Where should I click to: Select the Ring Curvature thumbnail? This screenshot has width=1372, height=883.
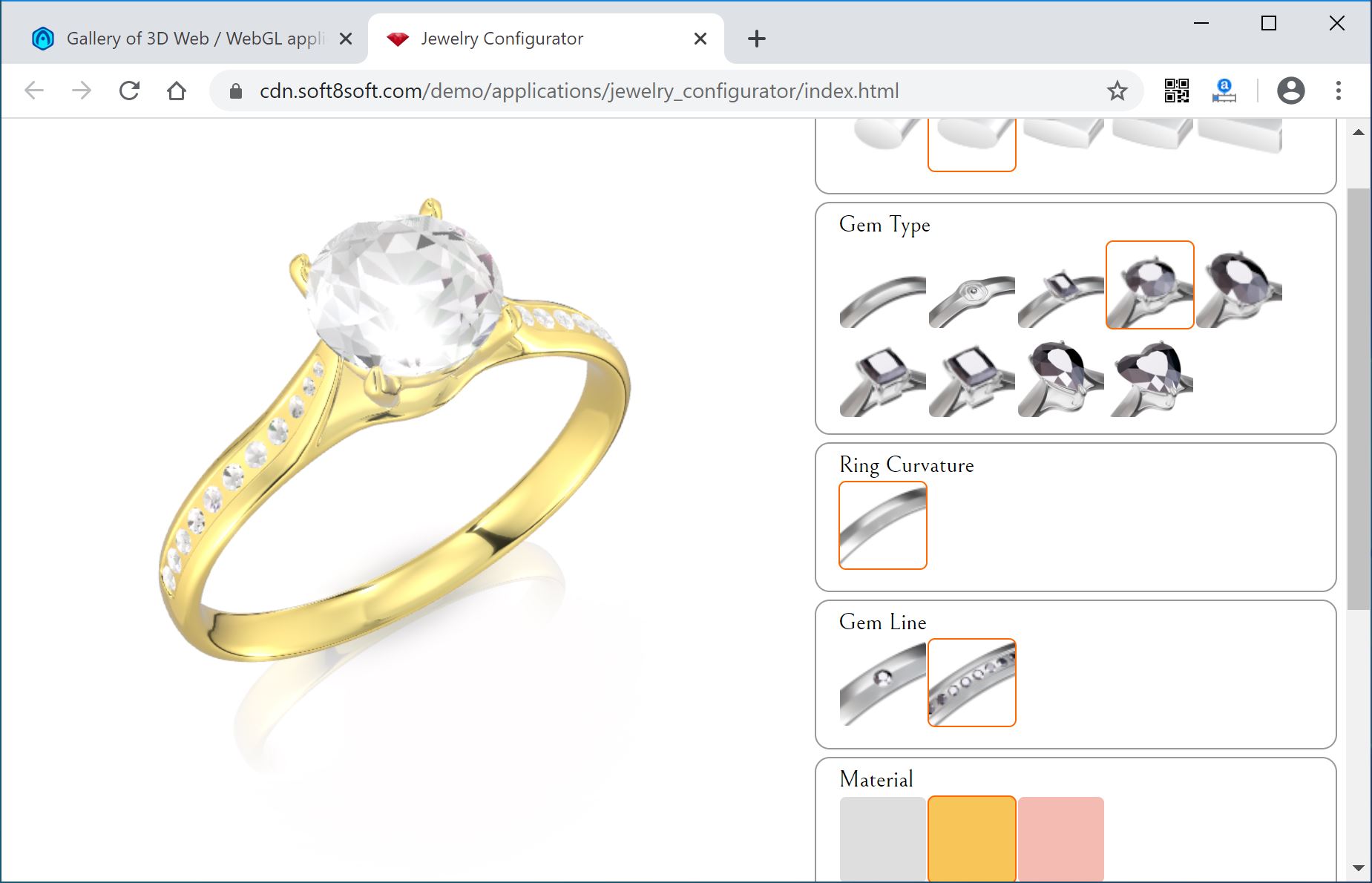tap(883, 525)
